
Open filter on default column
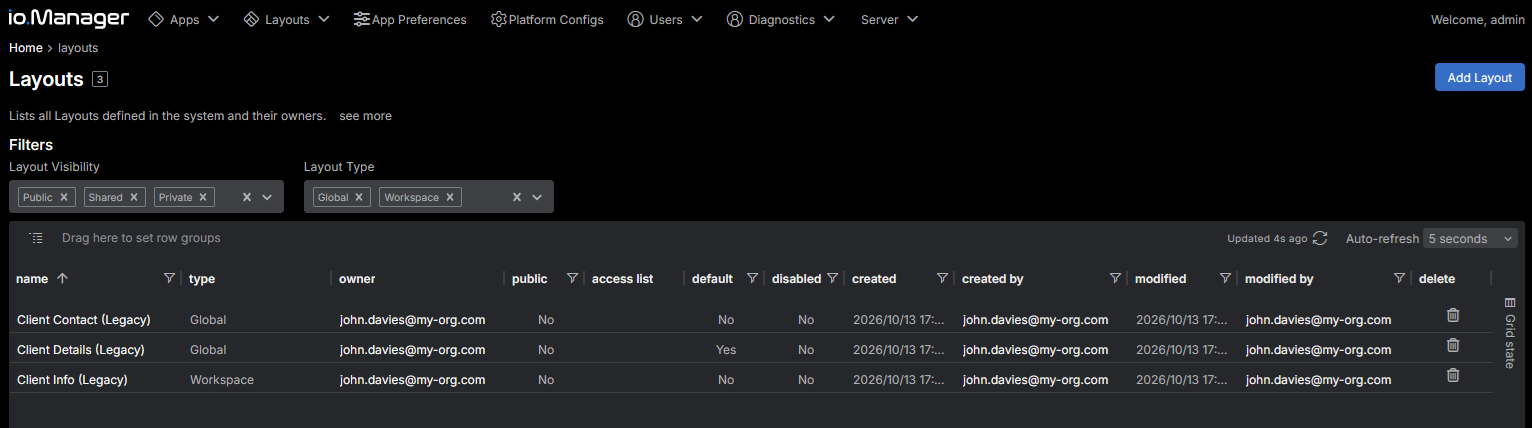(752, 279)
